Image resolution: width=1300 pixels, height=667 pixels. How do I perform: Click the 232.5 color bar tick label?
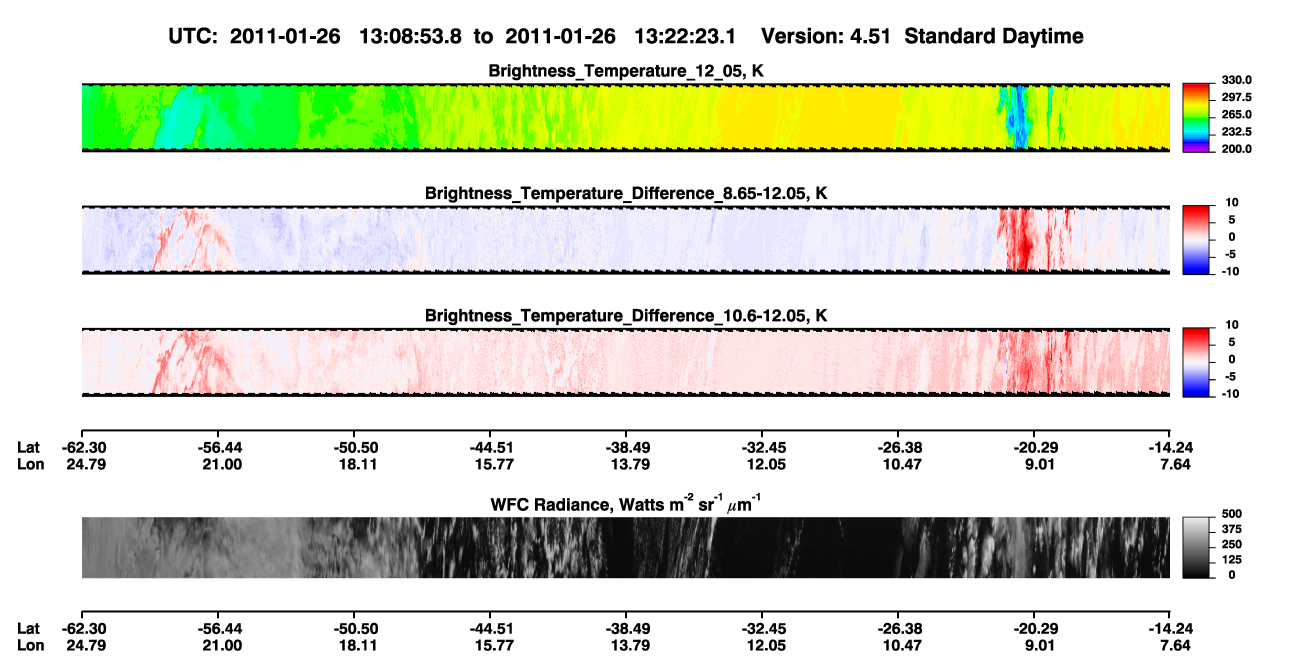1234,131
